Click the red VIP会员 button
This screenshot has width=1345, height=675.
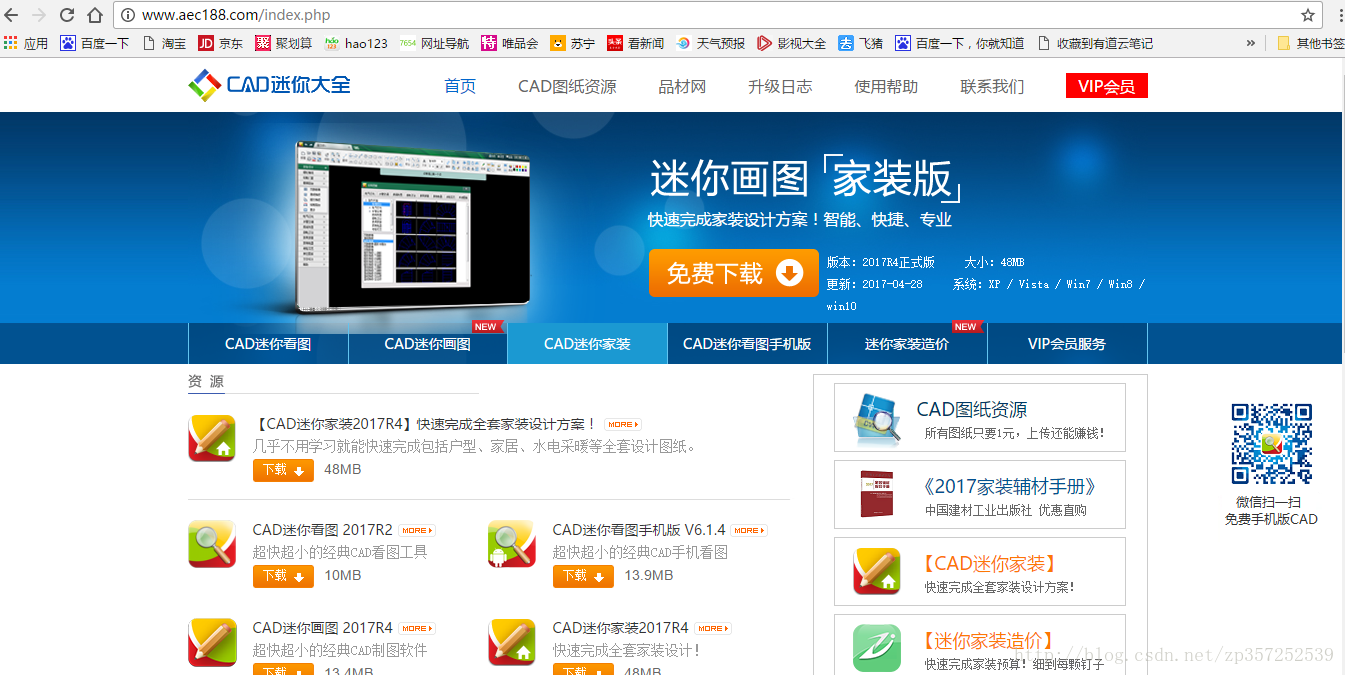click(x=1107, y=86)
